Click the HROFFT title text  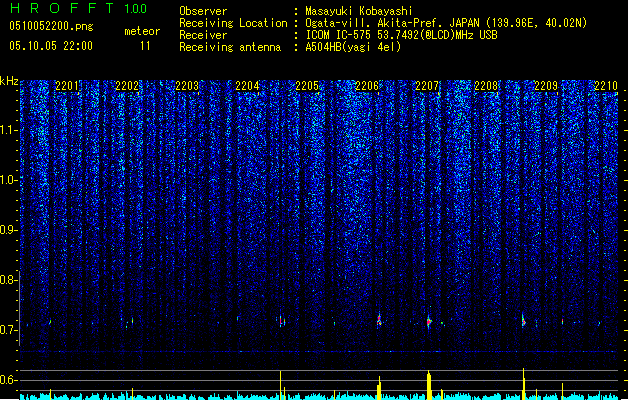click(62, 8)
